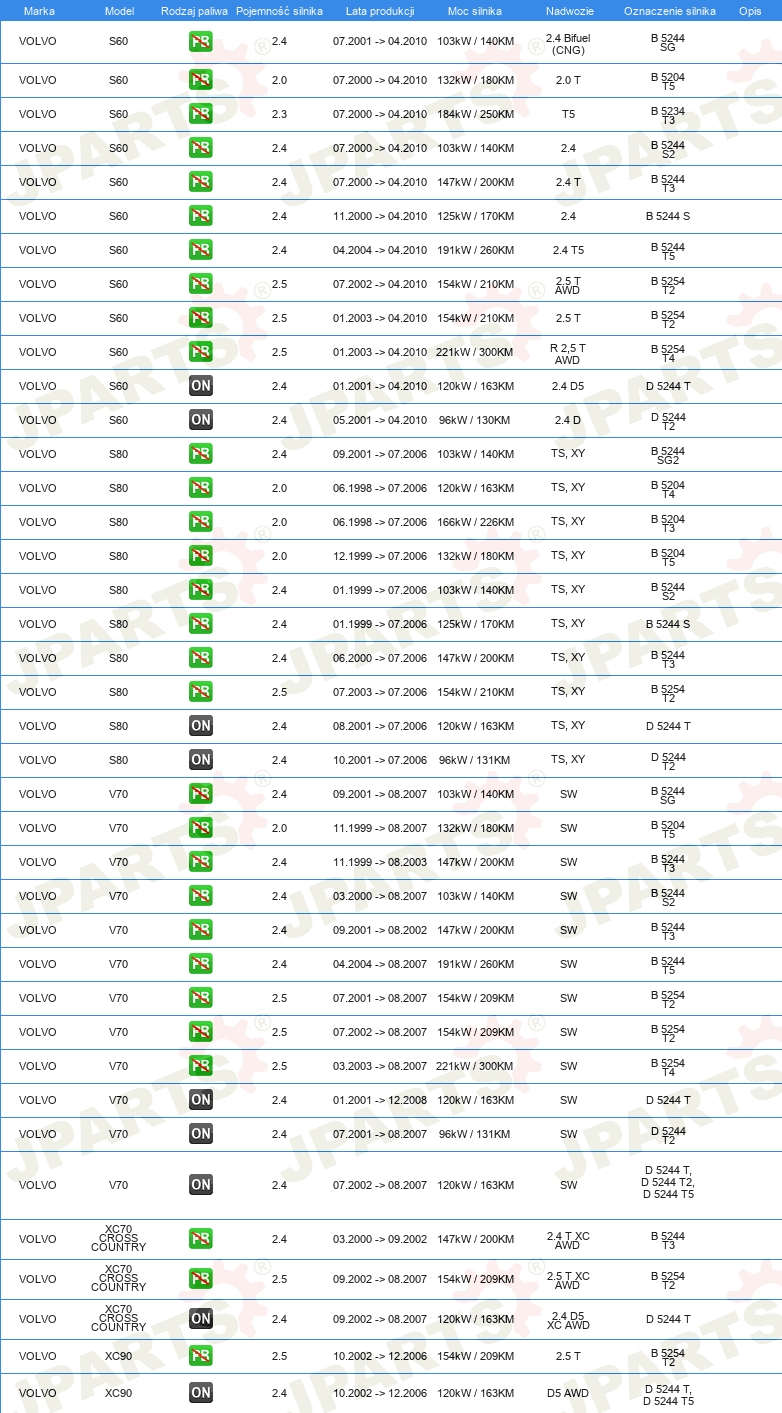
Task: Select the '2.4 D5 XC AWD' body cell
Action: point(568,1320)
